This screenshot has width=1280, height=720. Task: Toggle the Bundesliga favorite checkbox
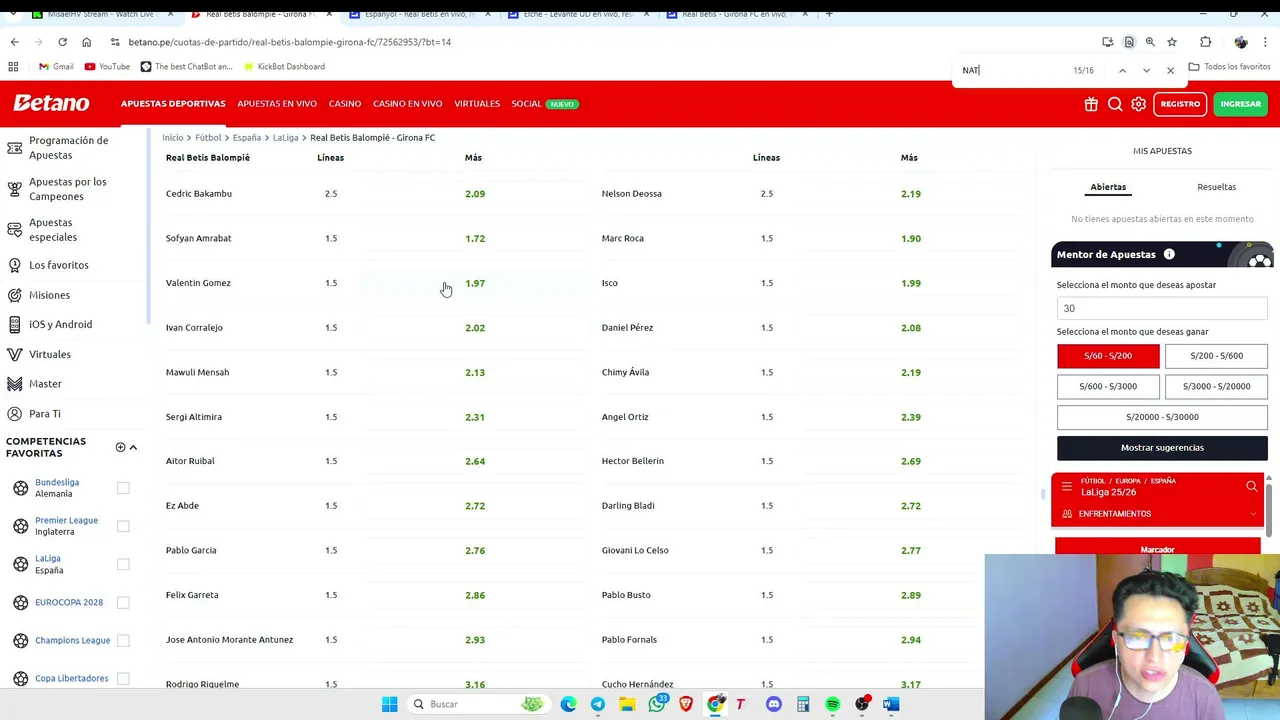pyautogui.click(x=123, y=488)
